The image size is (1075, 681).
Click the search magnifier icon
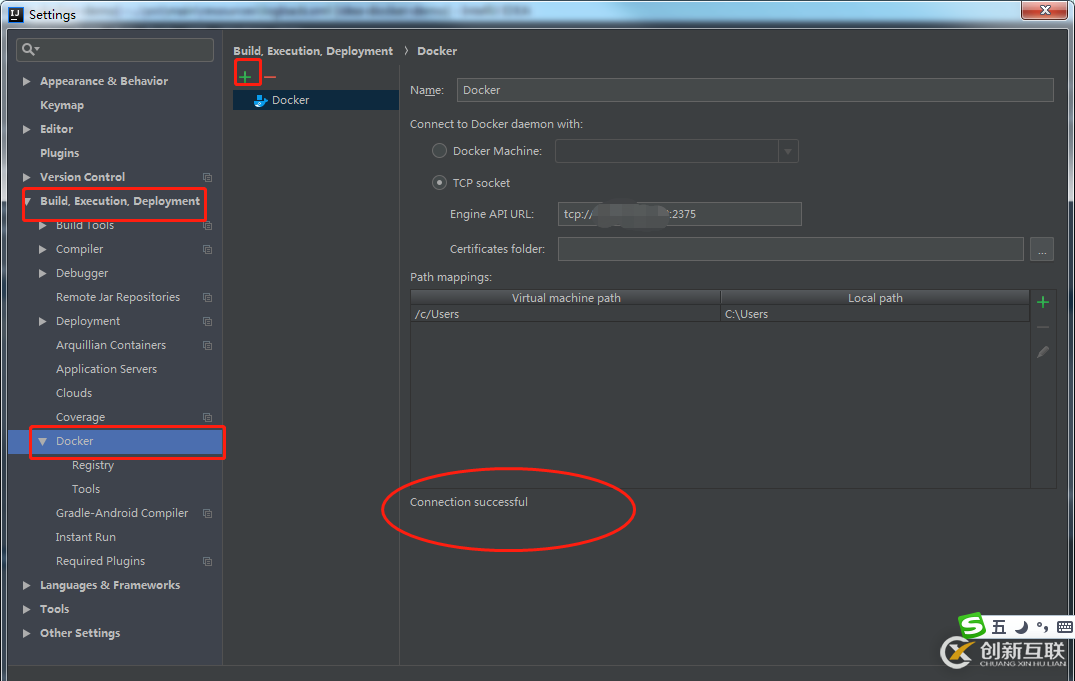pos(30,49)
